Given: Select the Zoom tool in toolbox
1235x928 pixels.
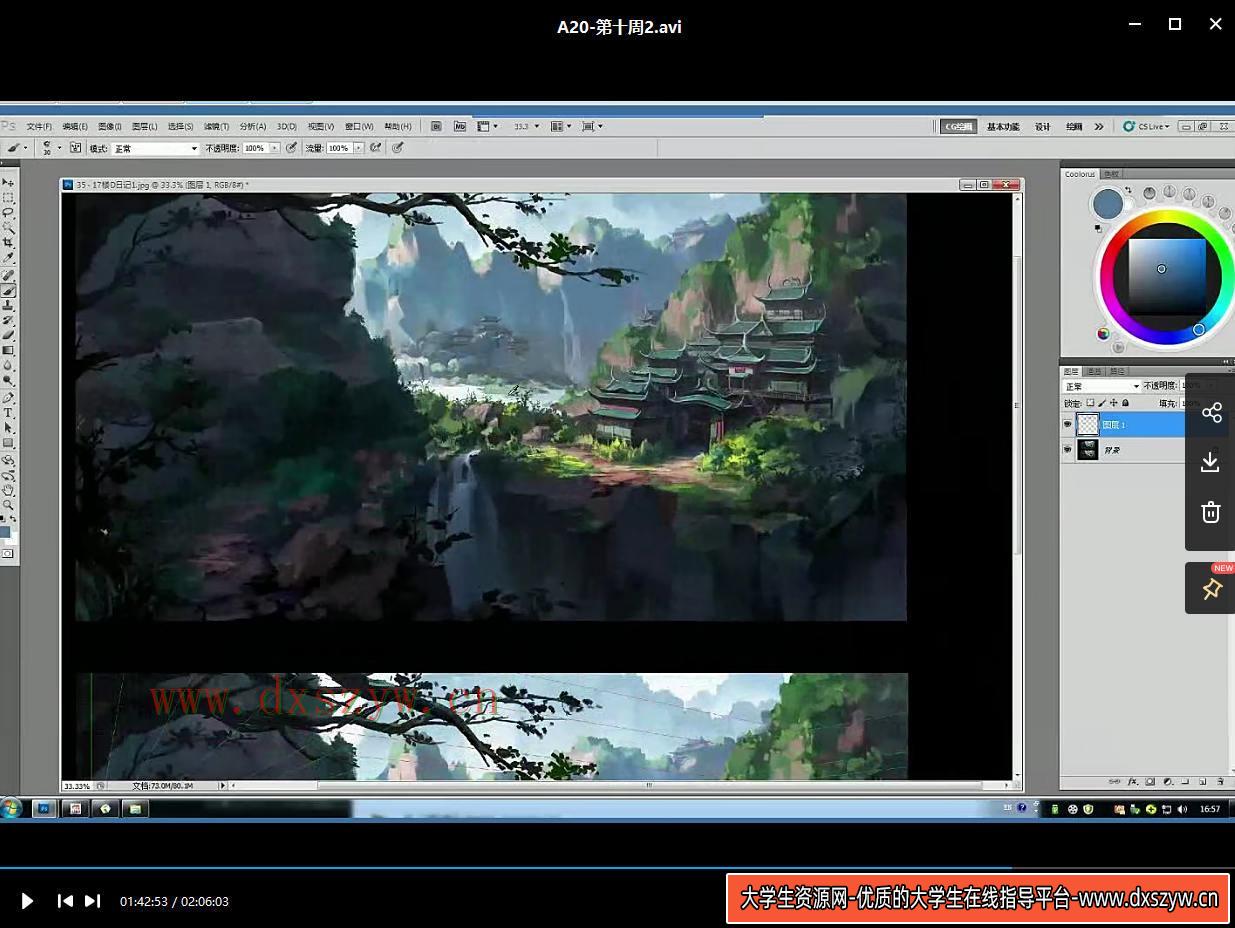Looking at the screenshot, I should [8, 504].
